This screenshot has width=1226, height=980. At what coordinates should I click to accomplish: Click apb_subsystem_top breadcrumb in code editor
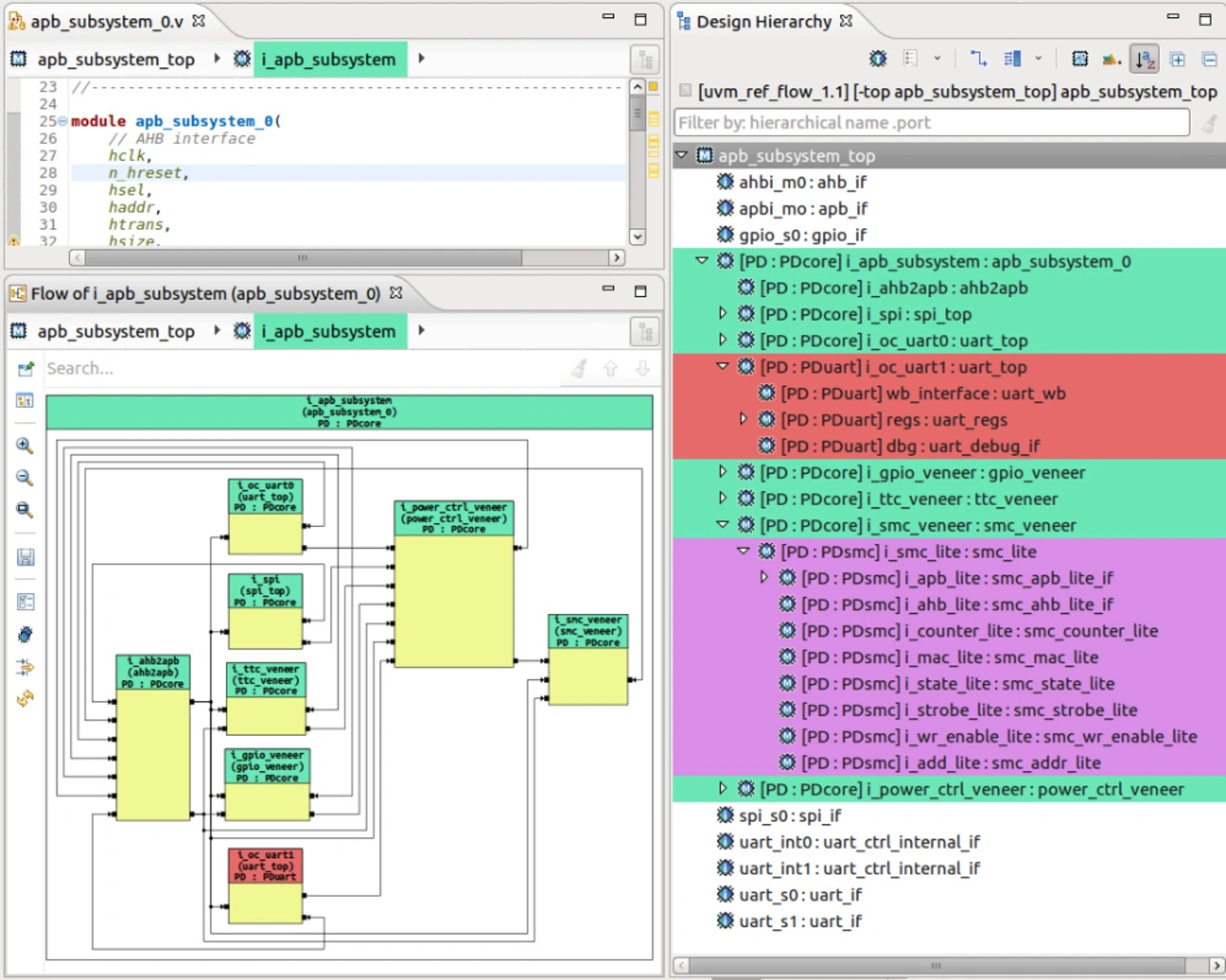click(x=115, y=59)
